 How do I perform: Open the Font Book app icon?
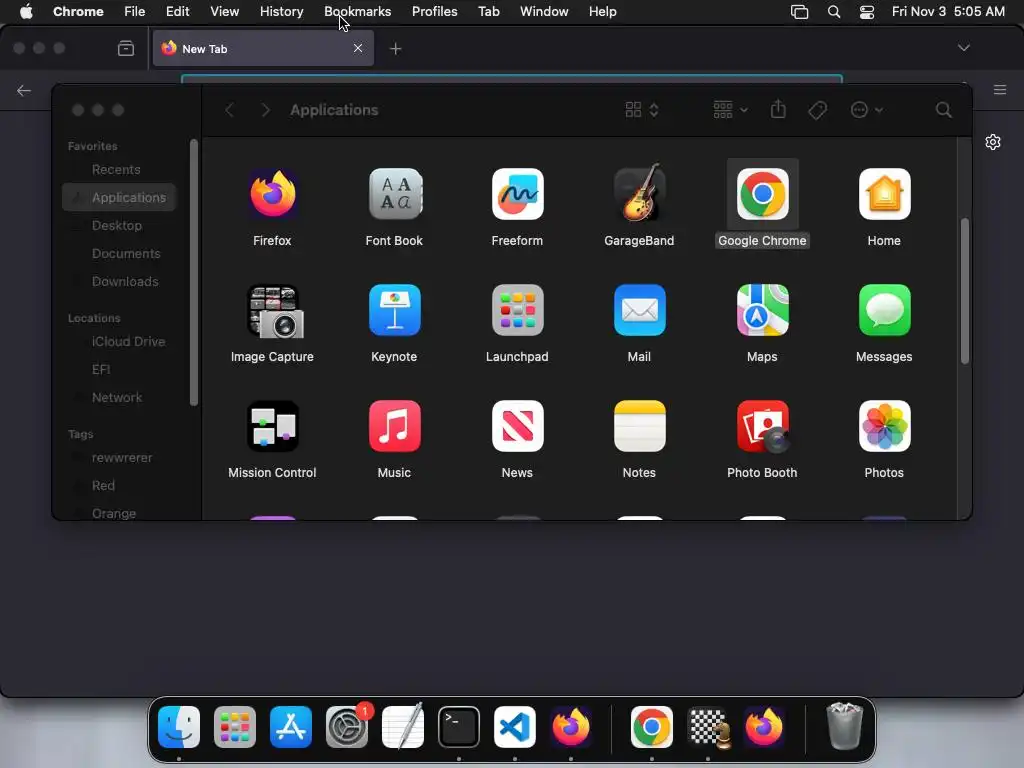(x=394, y=194)
